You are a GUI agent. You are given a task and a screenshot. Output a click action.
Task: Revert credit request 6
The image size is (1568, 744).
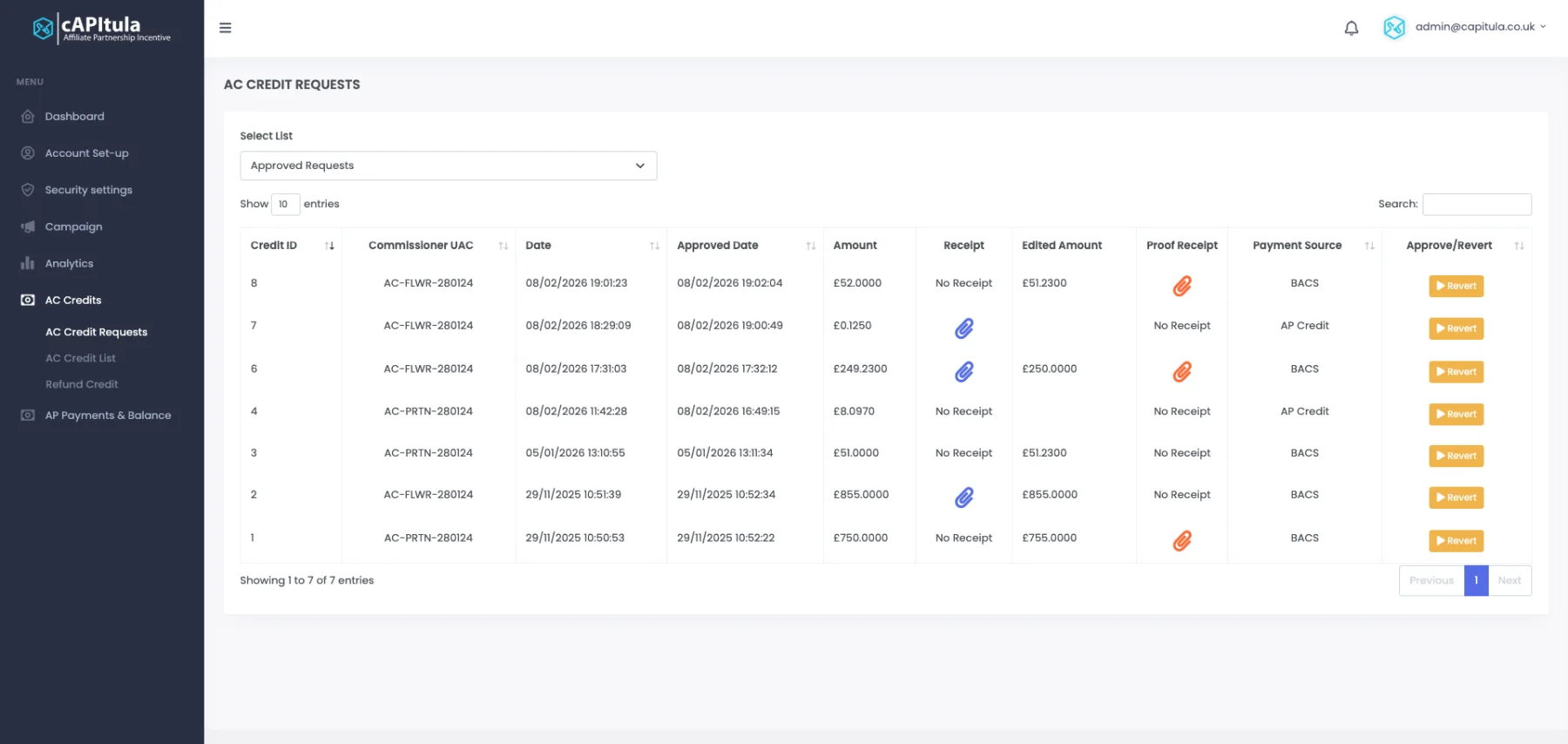(1456, 372)
